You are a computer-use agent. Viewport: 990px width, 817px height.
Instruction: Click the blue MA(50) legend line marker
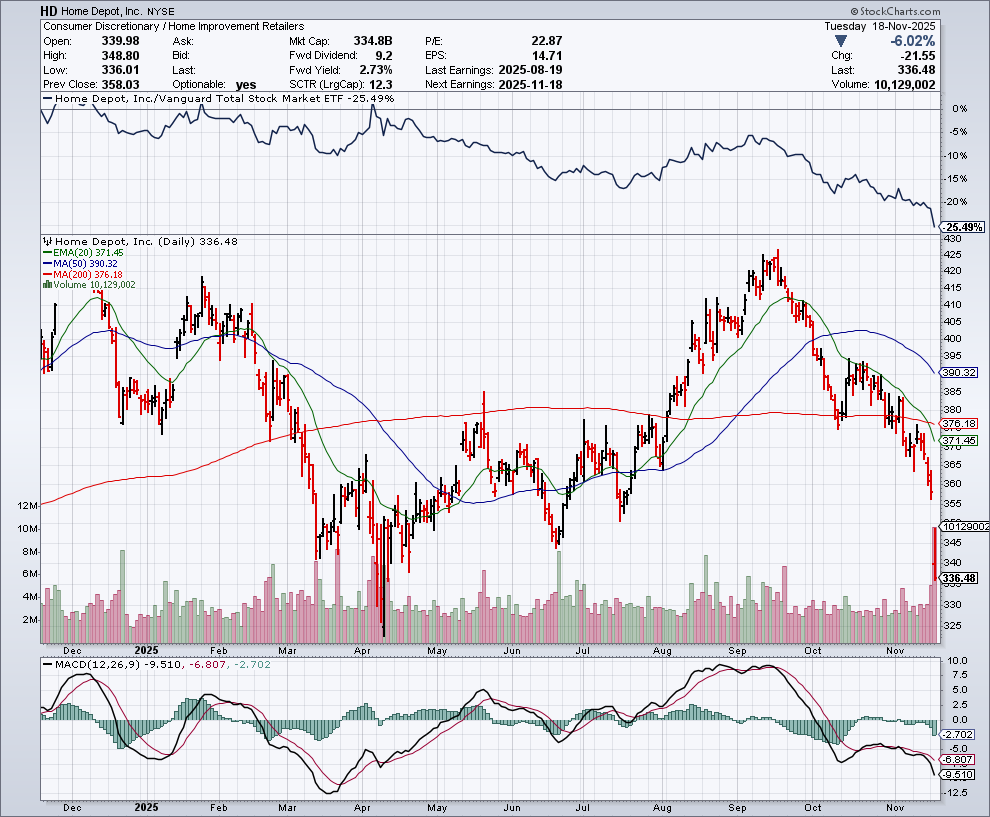[46, 263]
